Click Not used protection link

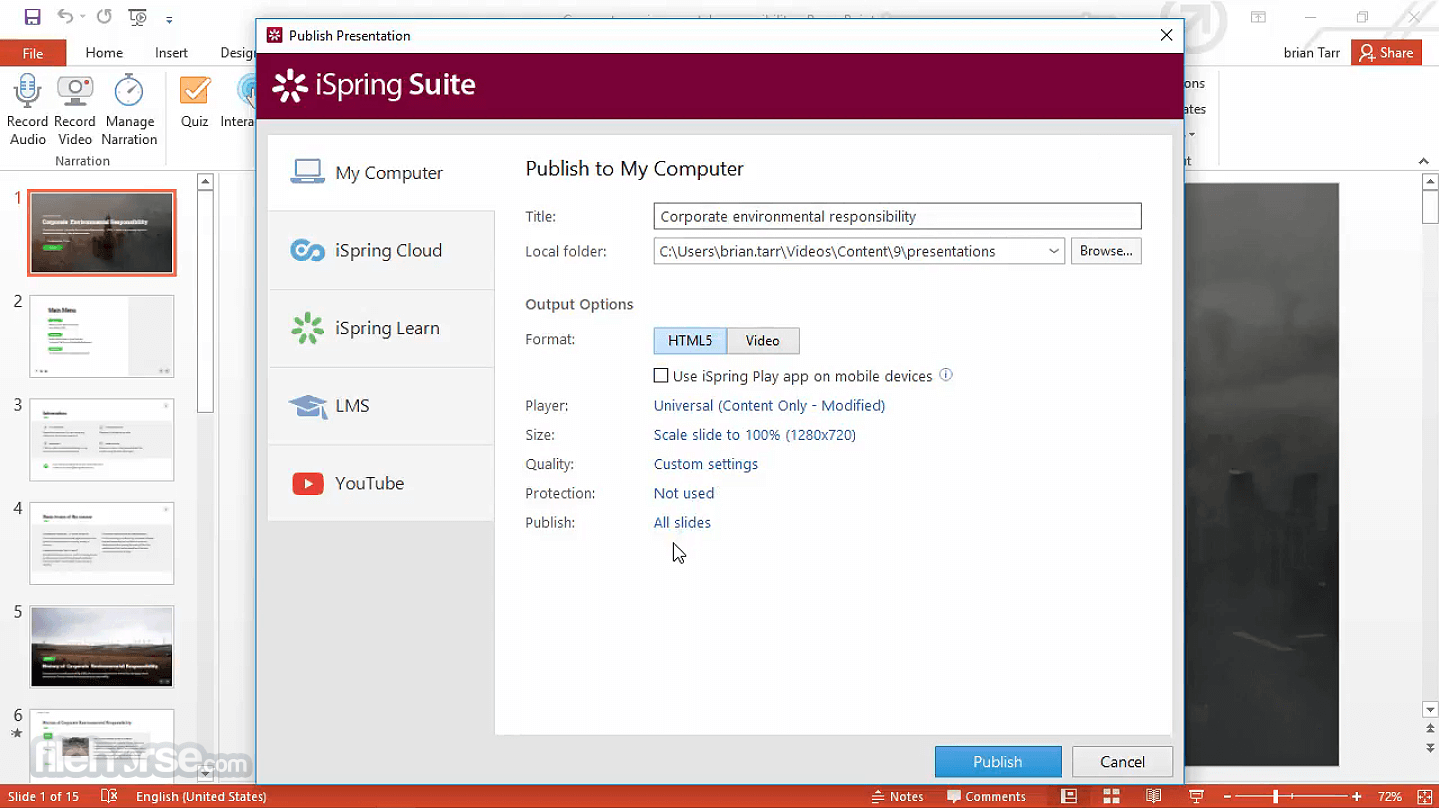pyautogui.click(x=684, y=493)
